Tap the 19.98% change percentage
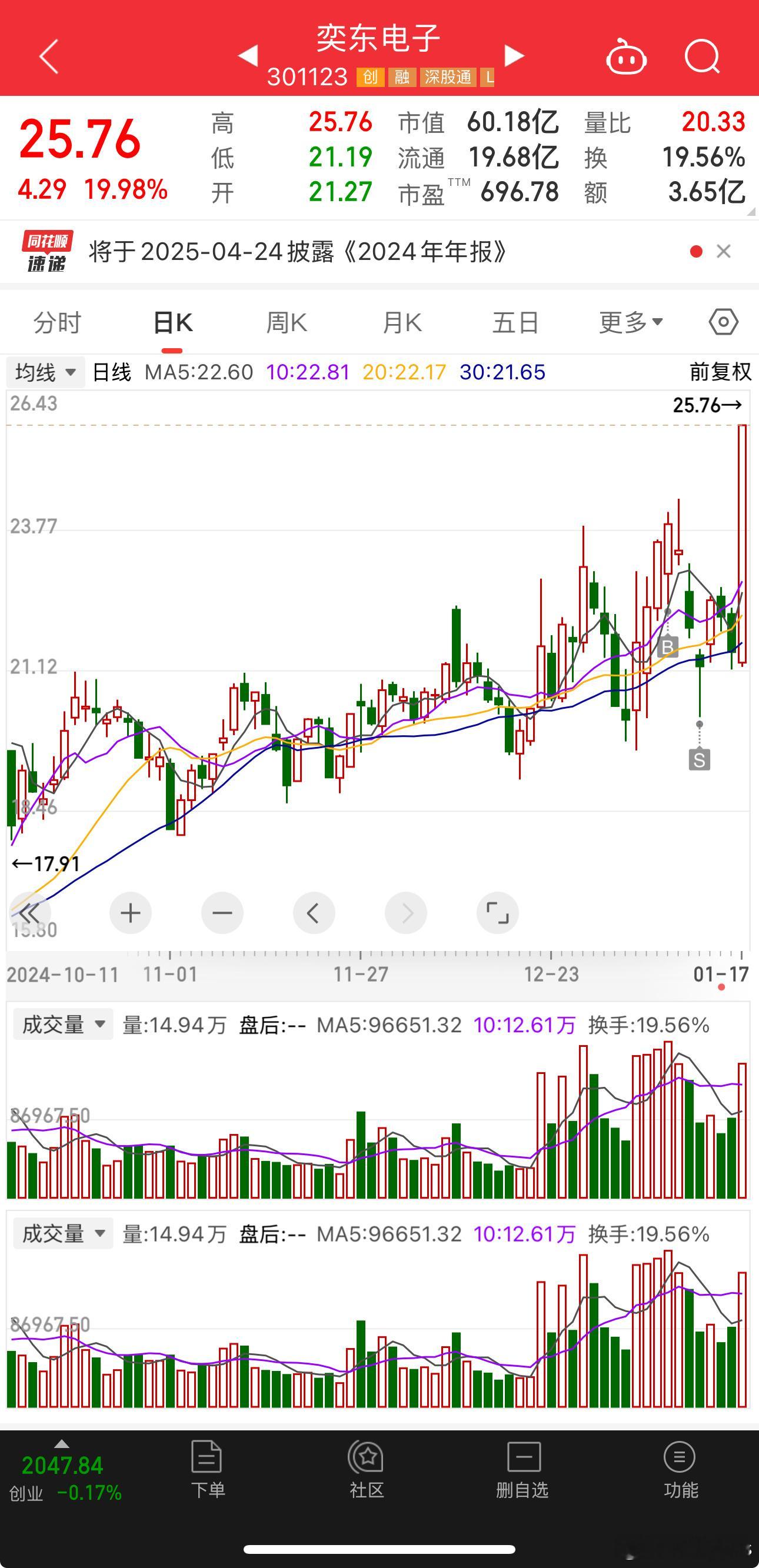The height and width of the screenshot is (1568, 759). click(x=125, y=190)
